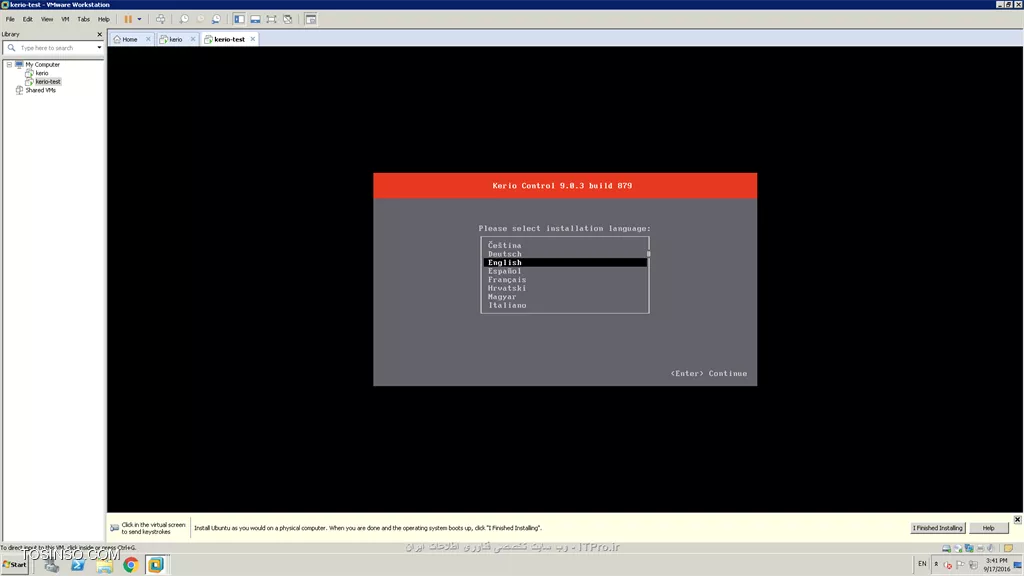Open the VM menu

pos(65,19)
